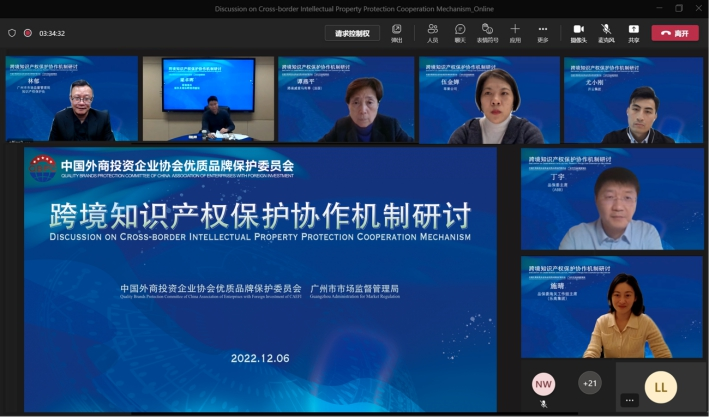Open the People (人员) panel
Viewport: 709px width, 418px height.
(x=433, y=33)
